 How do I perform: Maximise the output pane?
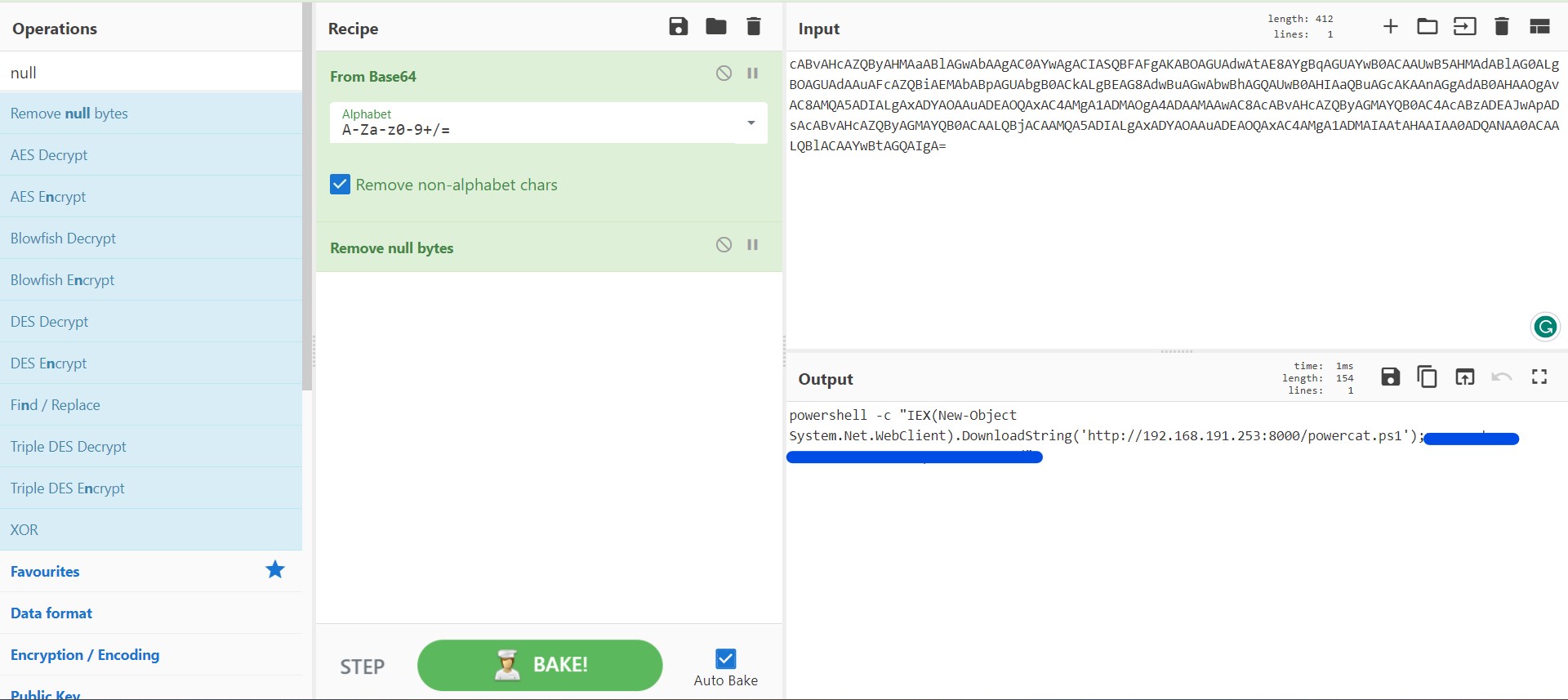point(1539,377)
